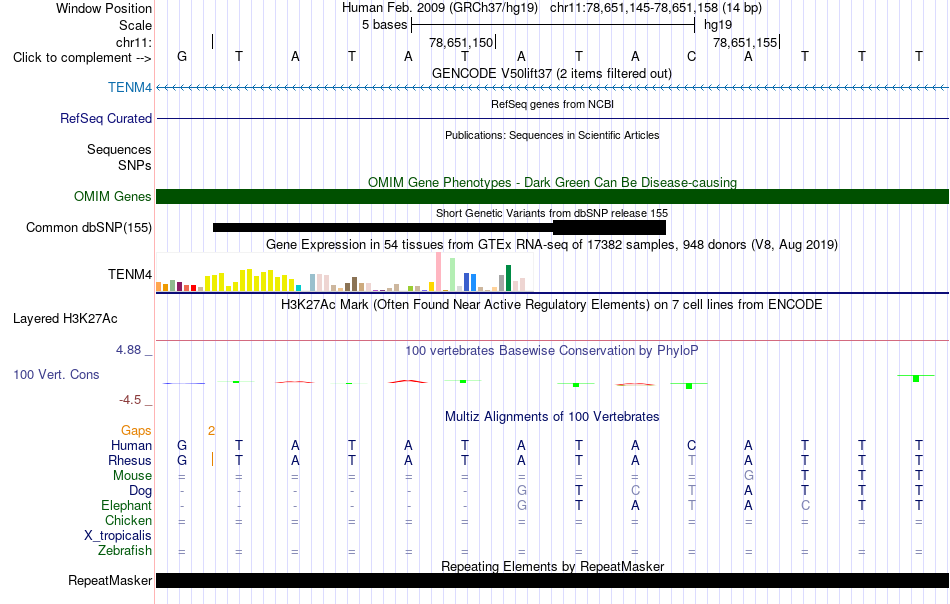The height and width of the screenshot is (604, 950).
Task: Click the PhyloP 4.88 upper limit value
Action: point(128,350)
